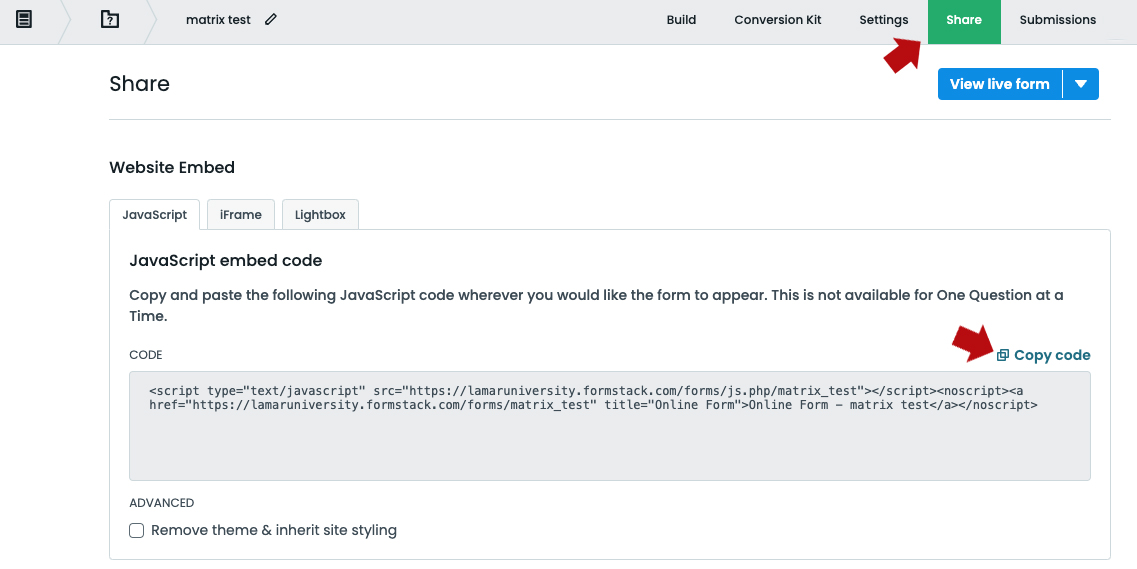Click the 'CODE' label
The image size is (1137, 569).
(146, 355)
